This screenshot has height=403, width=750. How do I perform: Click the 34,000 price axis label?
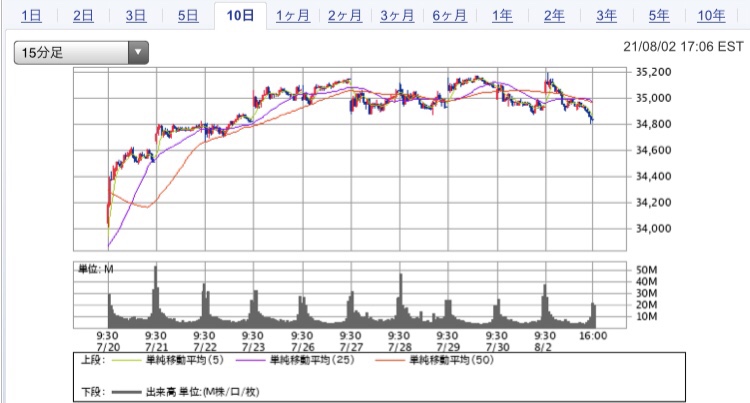click(653, 229)
